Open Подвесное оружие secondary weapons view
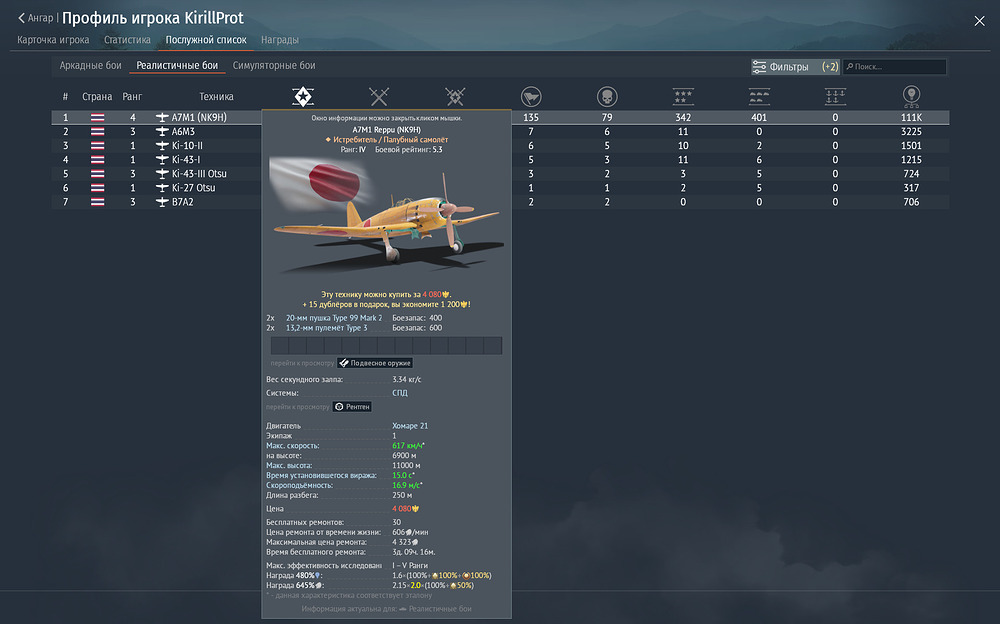The height and width of the screenshot is (624, 1000). (375, 363)
